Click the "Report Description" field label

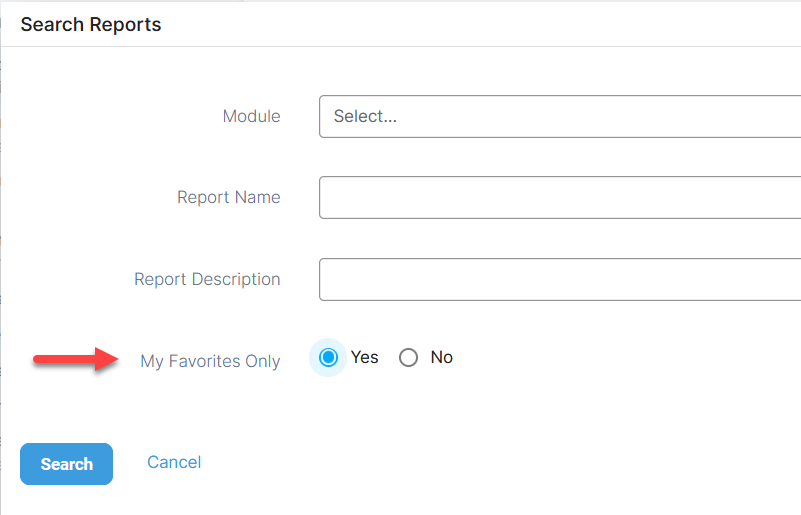[207, 279]
